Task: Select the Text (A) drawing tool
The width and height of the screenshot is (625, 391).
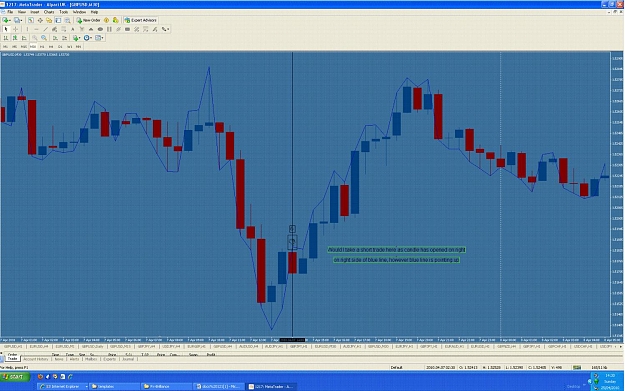Action: tap(73, 29)
